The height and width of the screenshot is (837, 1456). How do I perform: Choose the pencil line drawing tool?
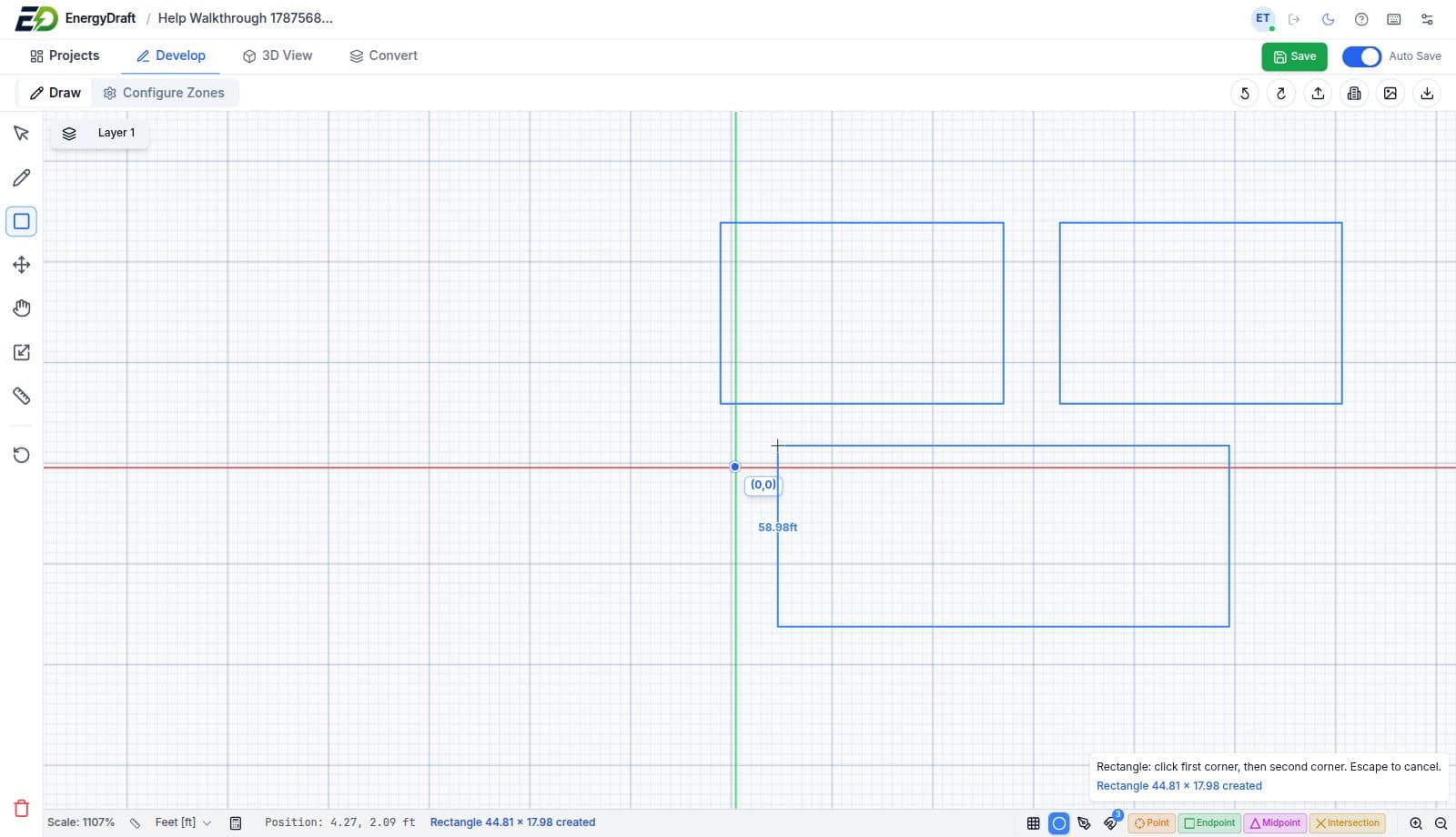click(22, 177)
